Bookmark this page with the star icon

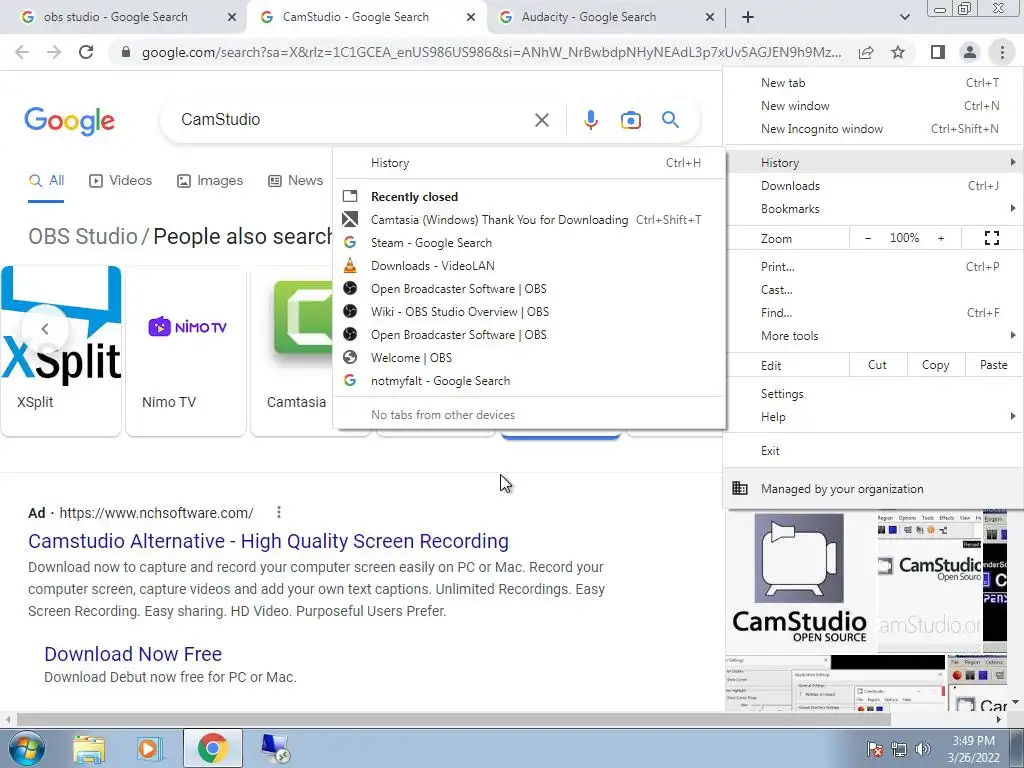click(898, 52)
